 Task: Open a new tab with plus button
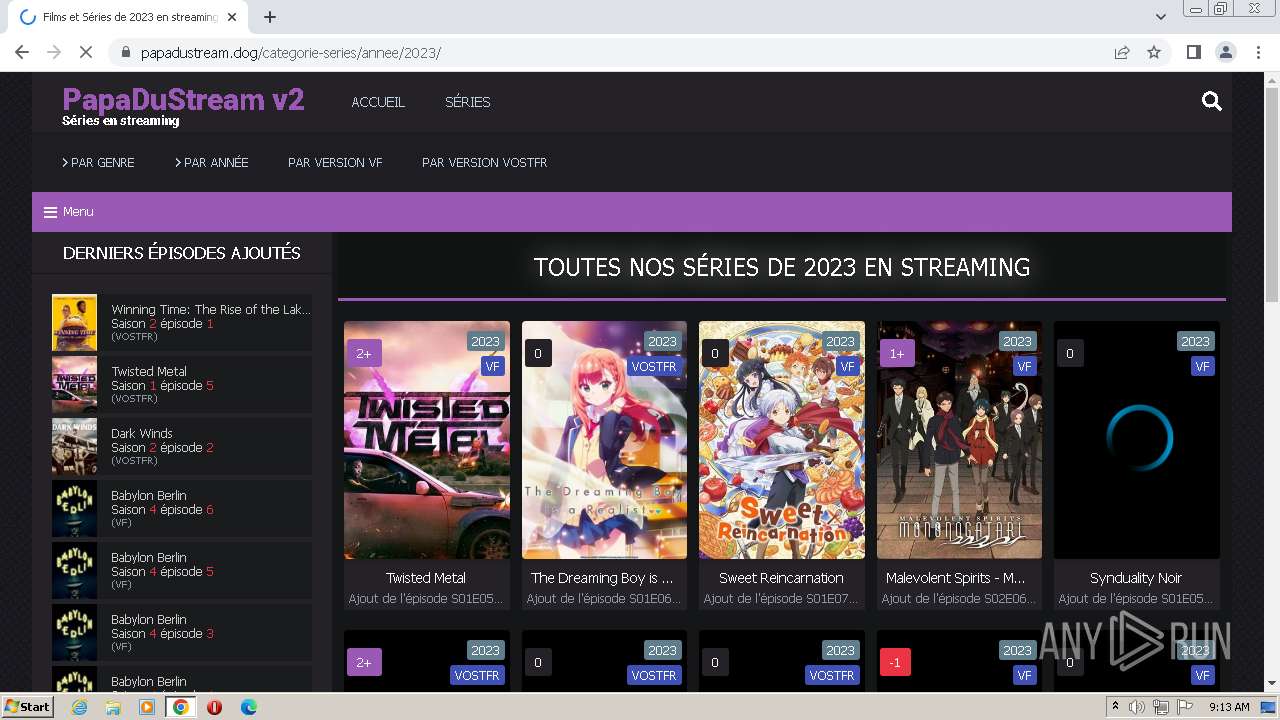pyautogui.click(x=270, y=17)
